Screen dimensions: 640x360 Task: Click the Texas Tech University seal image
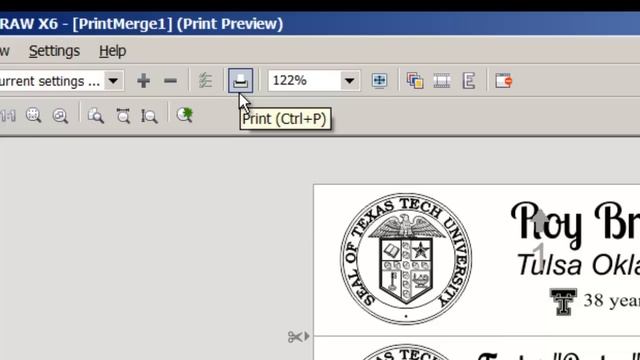pyautogui.click(x=406, y=259)
